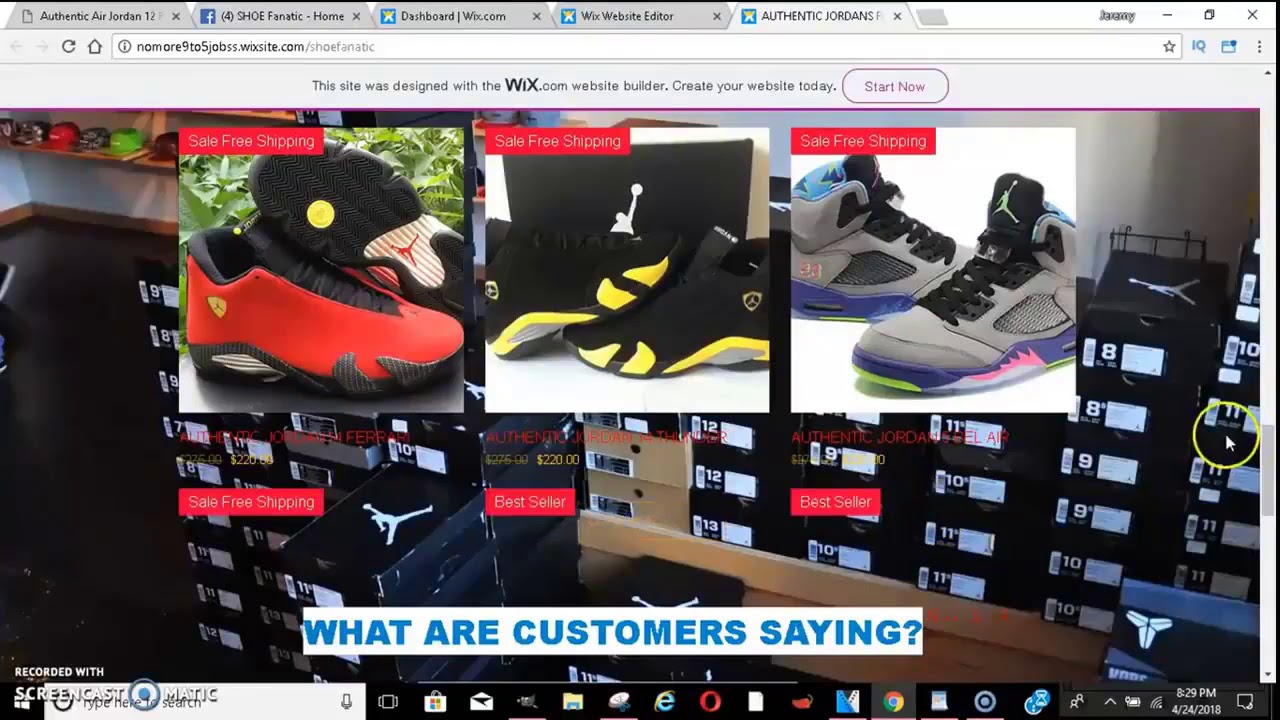Image resolution: width=1280 pixels, height=720 pixels.
Task: Click the address bar URL field
Action: tap(640, 46)
